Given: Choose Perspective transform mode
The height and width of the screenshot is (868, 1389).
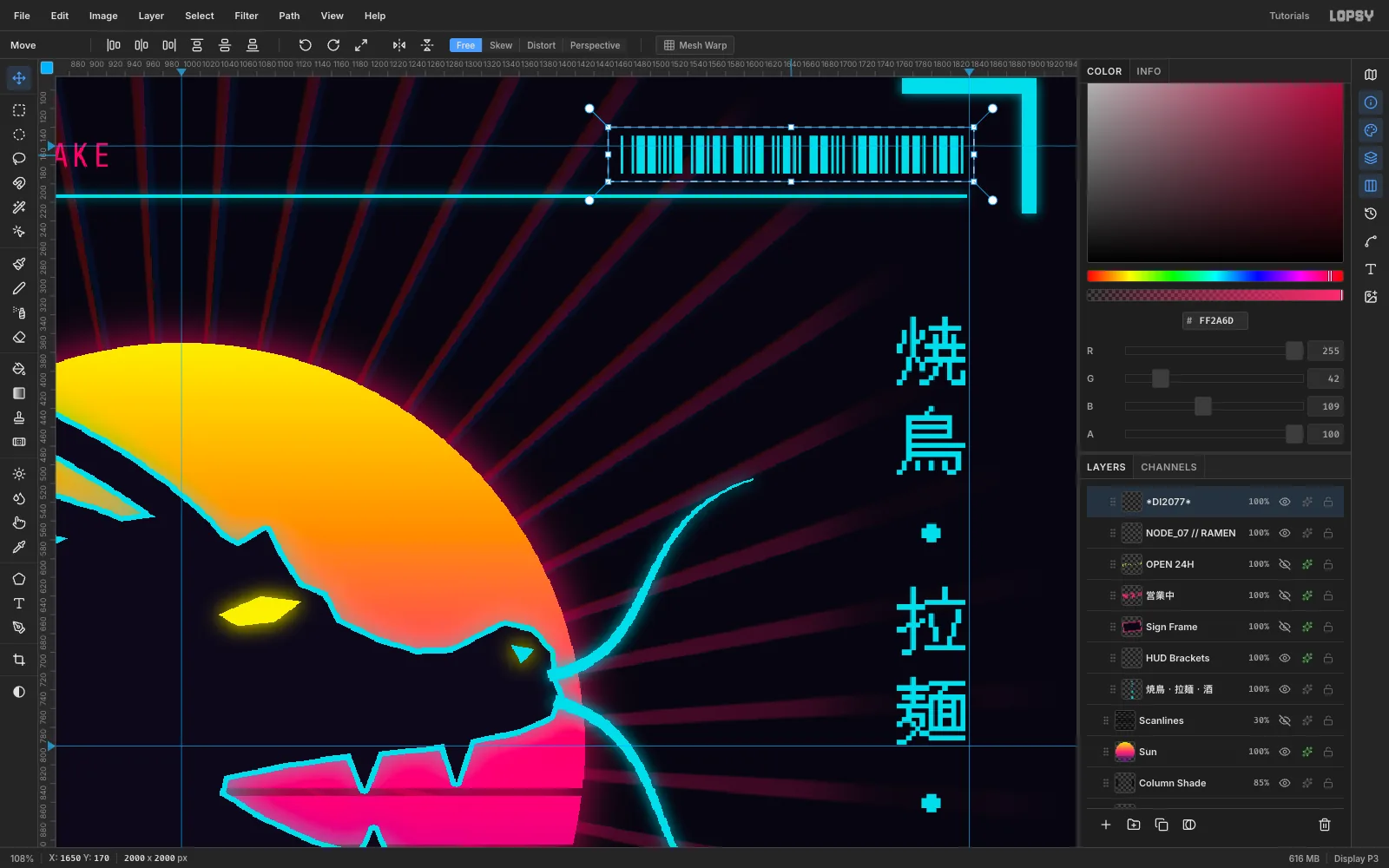Looking at the screenshot, I should pos(595,45).
